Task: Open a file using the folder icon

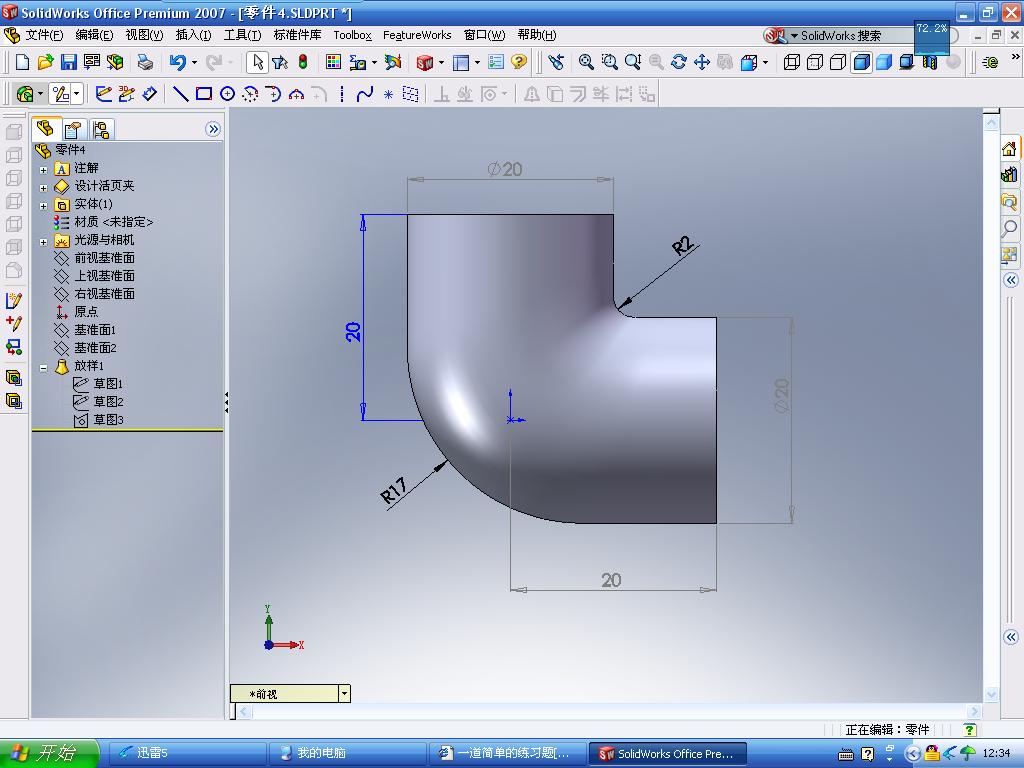Action: (45, 62)
